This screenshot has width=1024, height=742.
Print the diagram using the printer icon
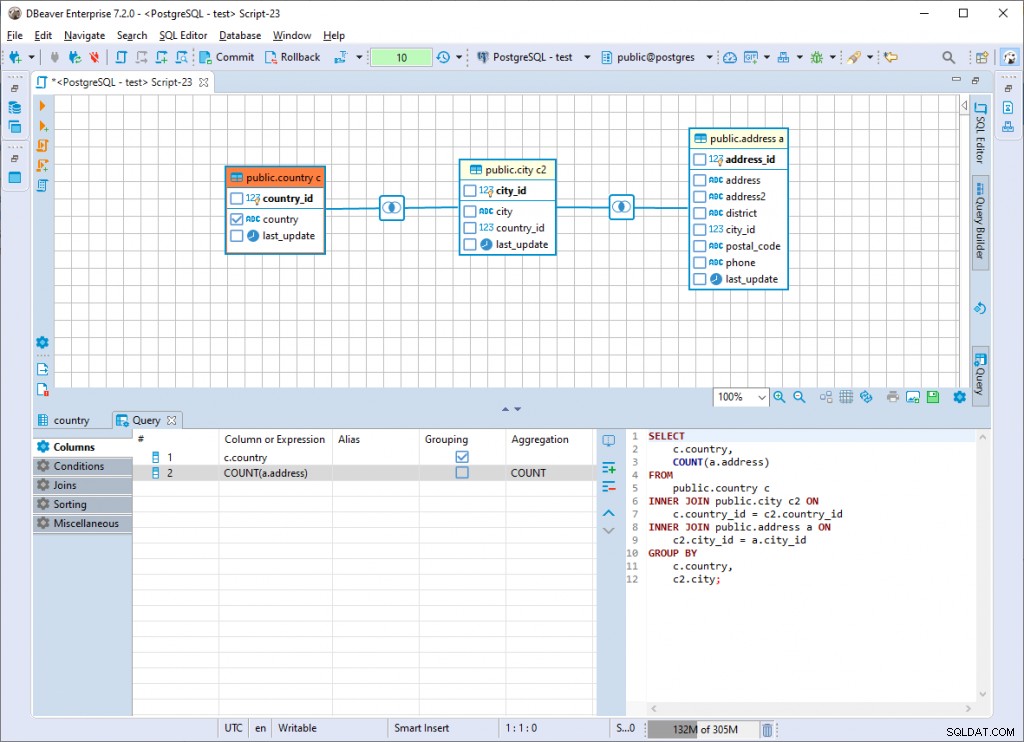tap(893, 396)
